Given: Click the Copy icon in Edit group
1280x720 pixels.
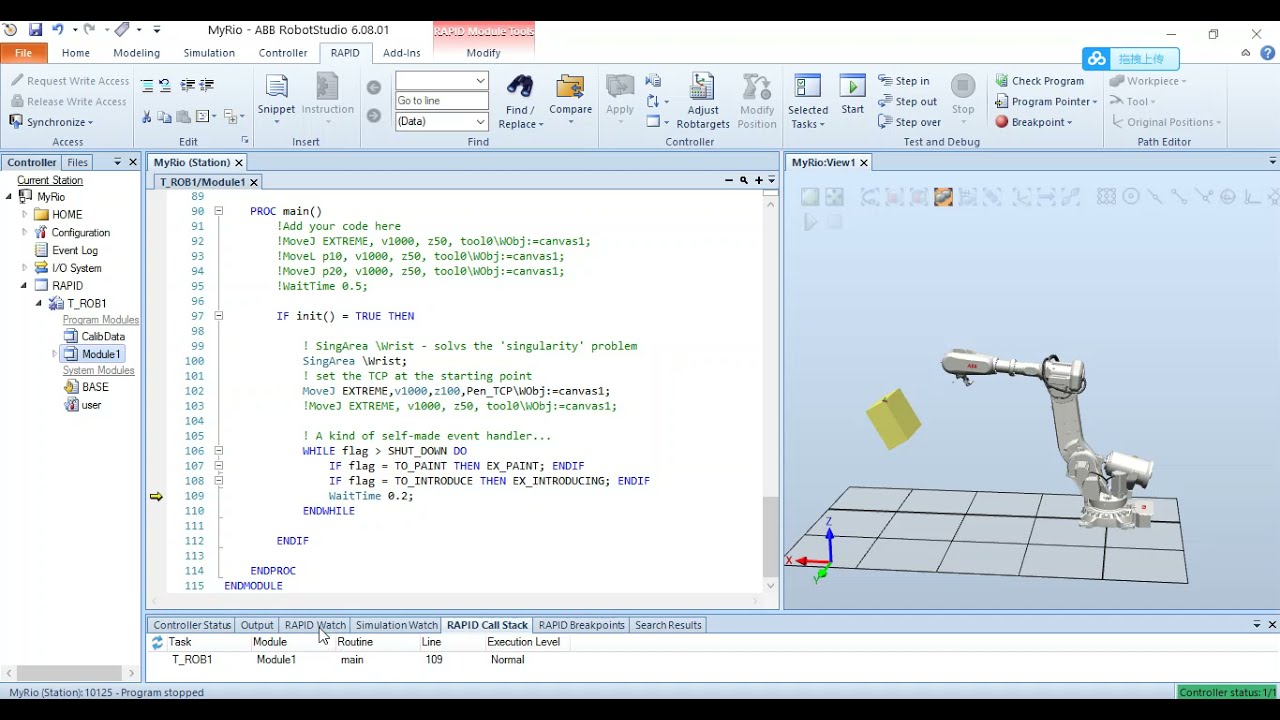Looking at the screenshot, I should [165, 117].
